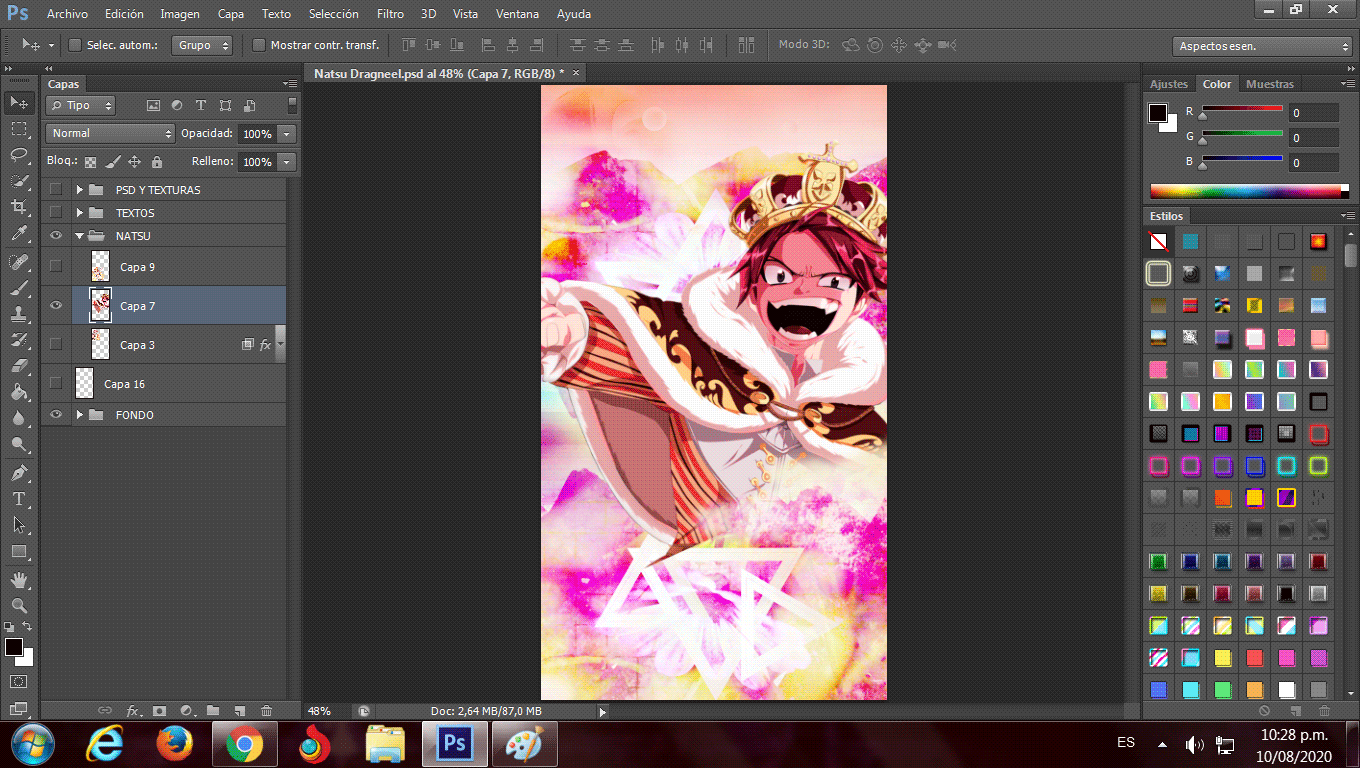1360x768 pixels.
Task: Create a new layer with the page icon
Action: (239, 711)
